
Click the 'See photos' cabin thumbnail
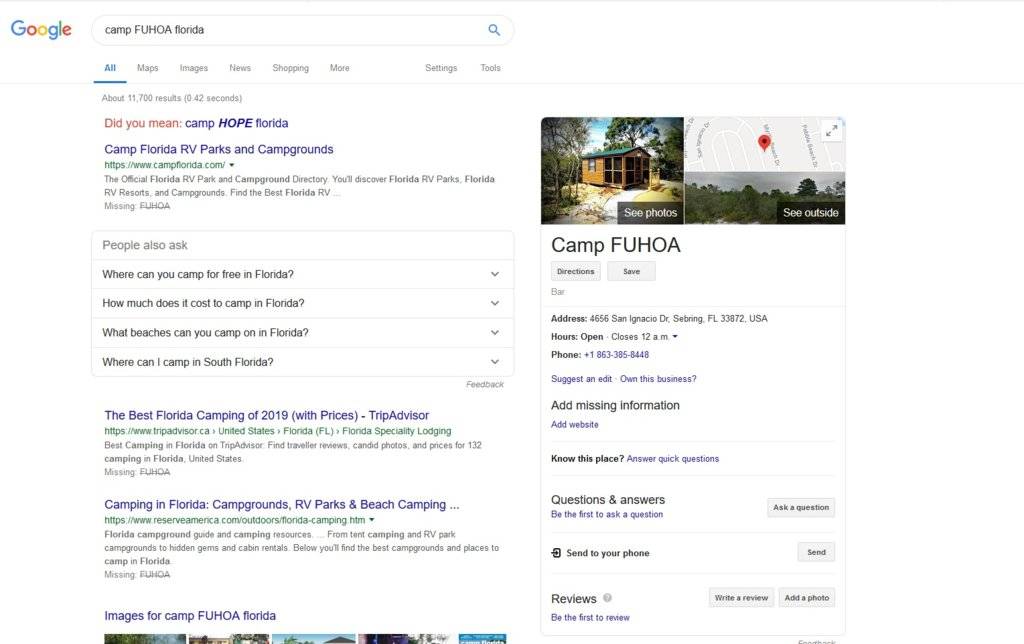612,171
